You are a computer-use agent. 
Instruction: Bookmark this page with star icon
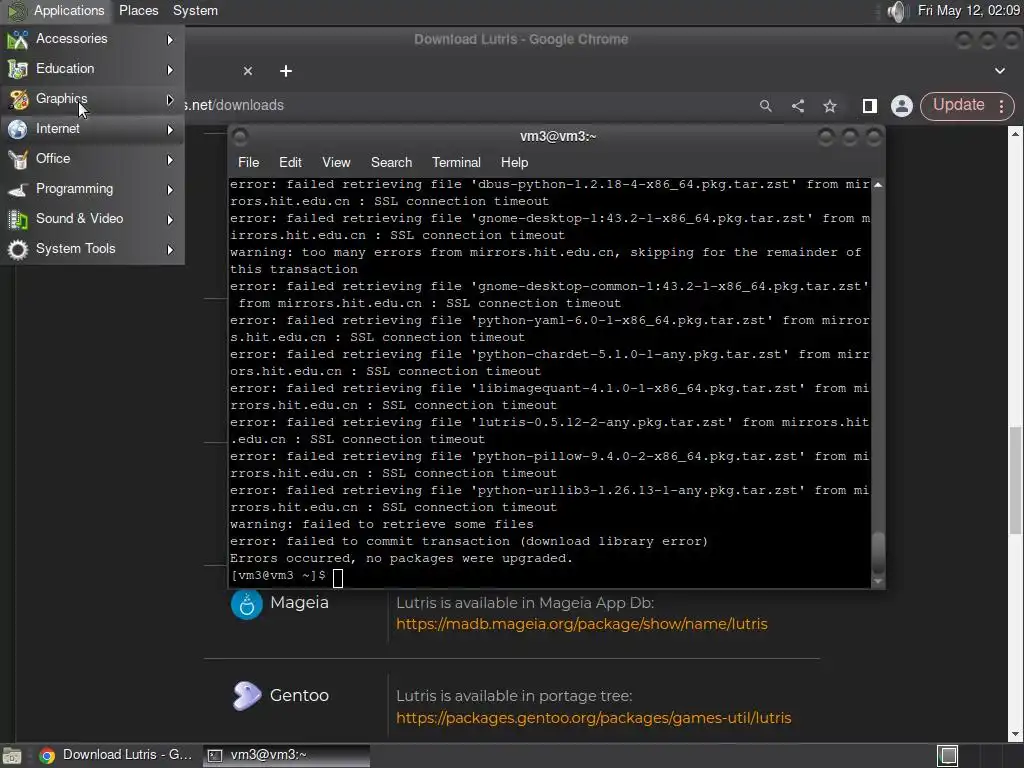pyautogui.click(x=830, y=106)
